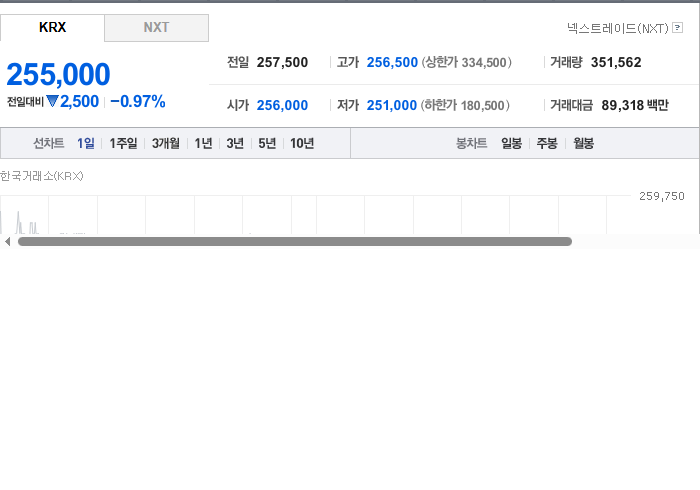Click the 넥스트레이드(NXT) label
700x490 pixels.
pyautogui.click(x=618, y=28)
